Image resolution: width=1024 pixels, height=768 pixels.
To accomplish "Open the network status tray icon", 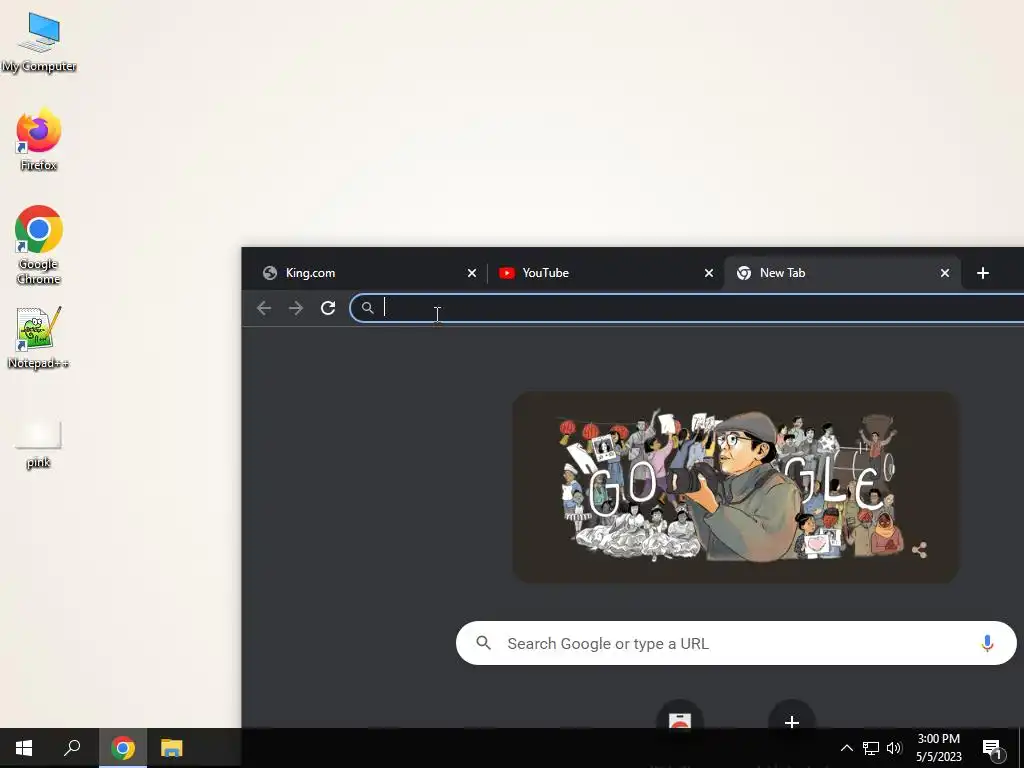I will coord(871,748).
